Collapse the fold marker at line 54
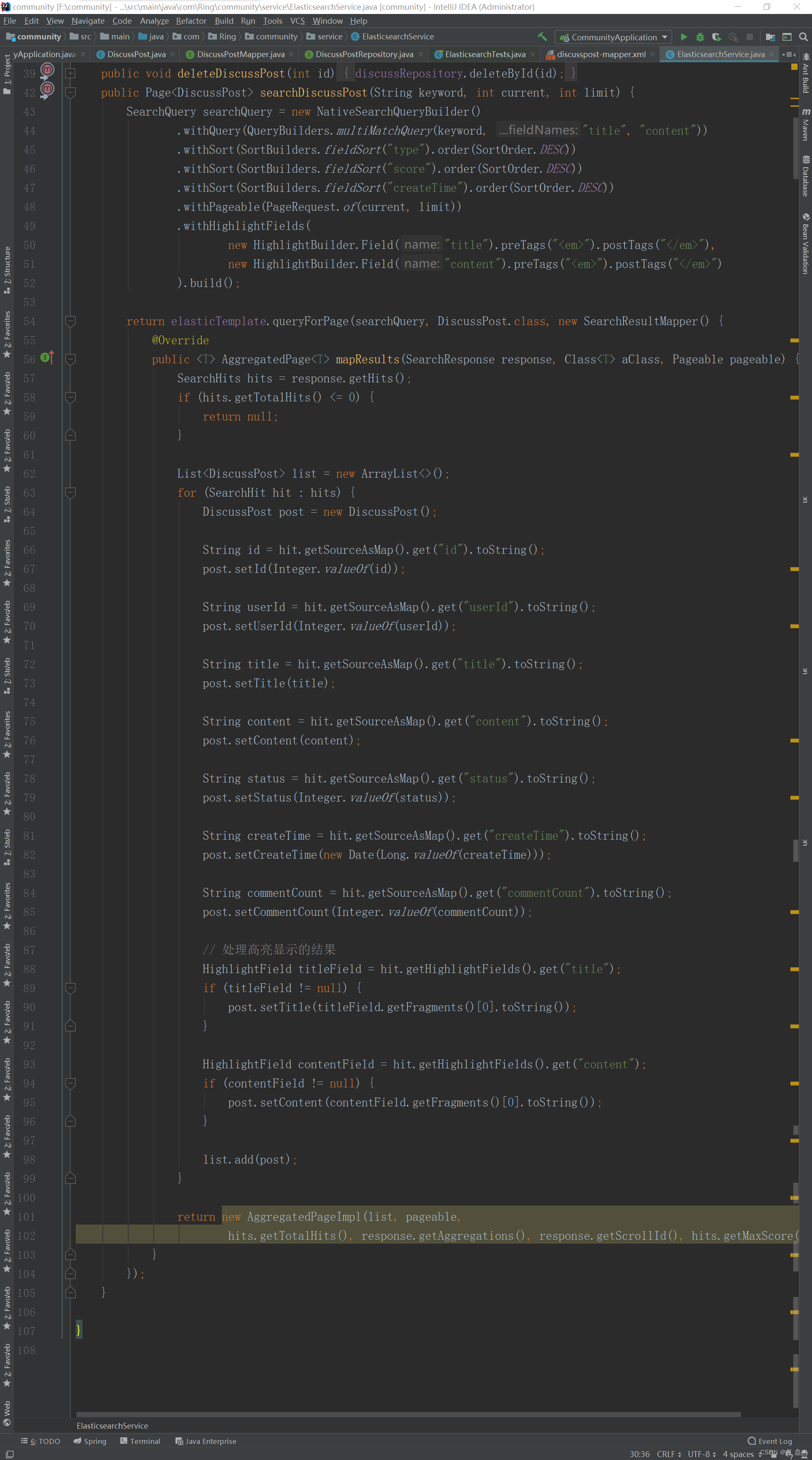Viewport: 812px width, 1460px height. 71,321
